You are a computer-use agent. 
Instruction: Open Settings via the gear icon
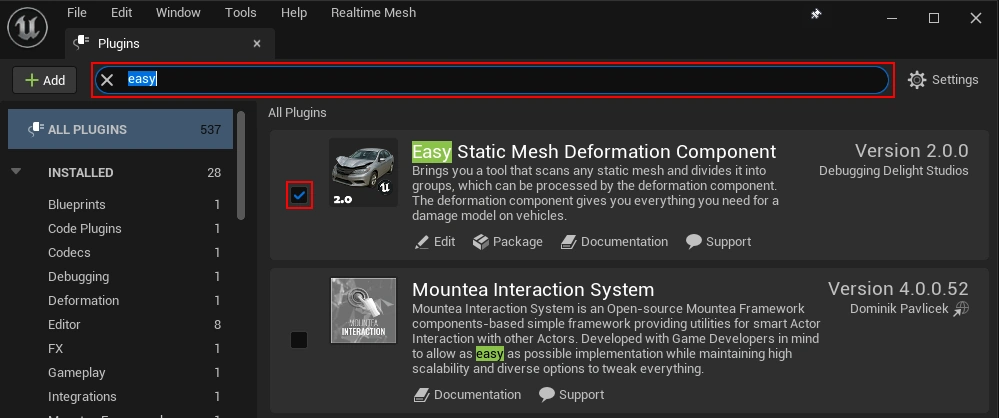pyautogui.click(x=917, y=80)
